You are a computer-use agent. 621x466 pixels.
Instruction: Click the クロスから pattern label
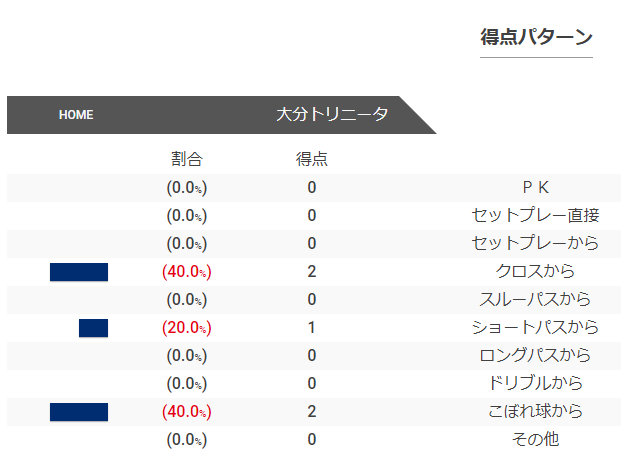click(535, 271)
